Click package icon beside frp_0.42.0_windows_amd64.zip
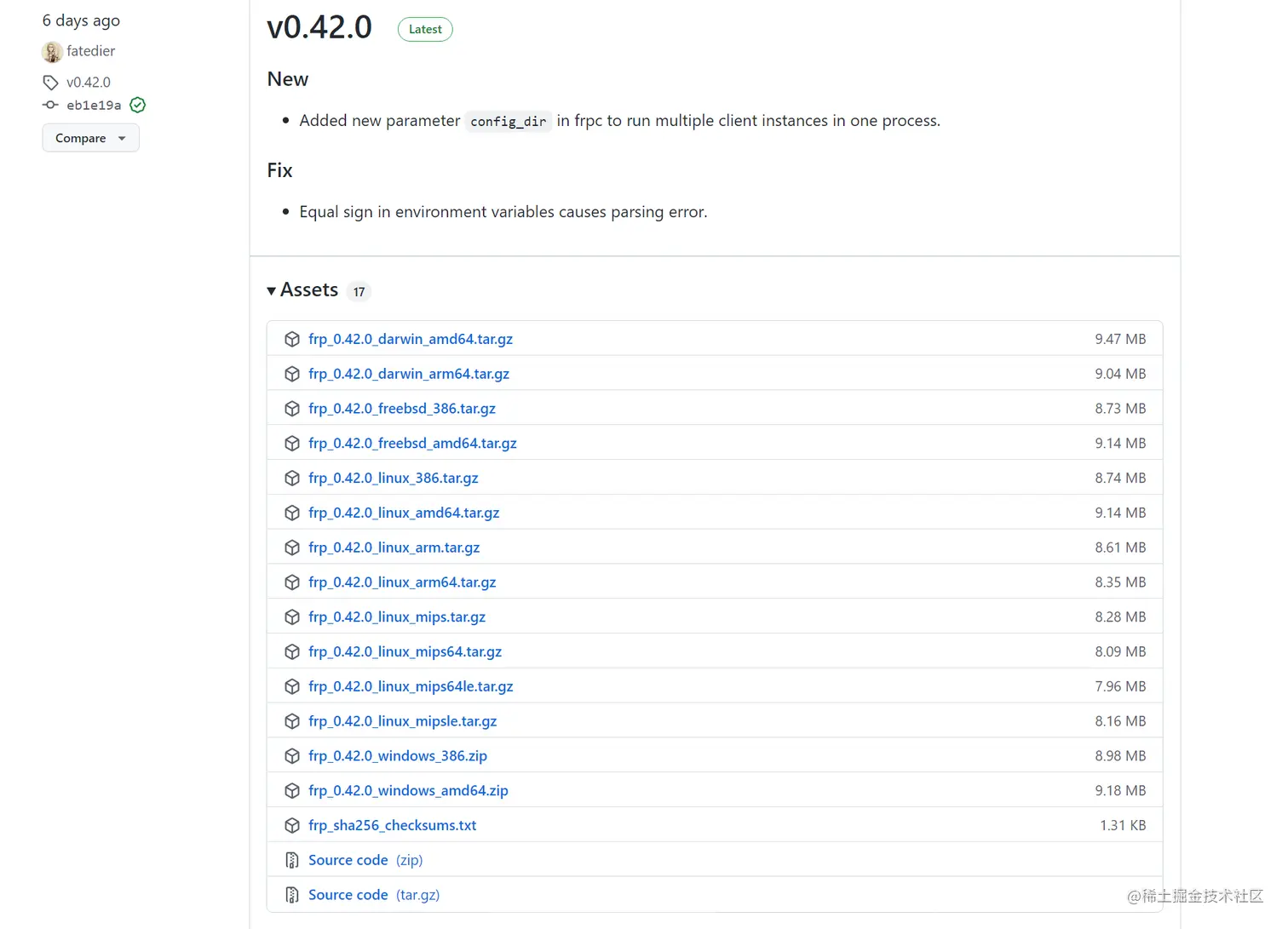Screen dimensions: 1288x929 (x=292, y=791)
